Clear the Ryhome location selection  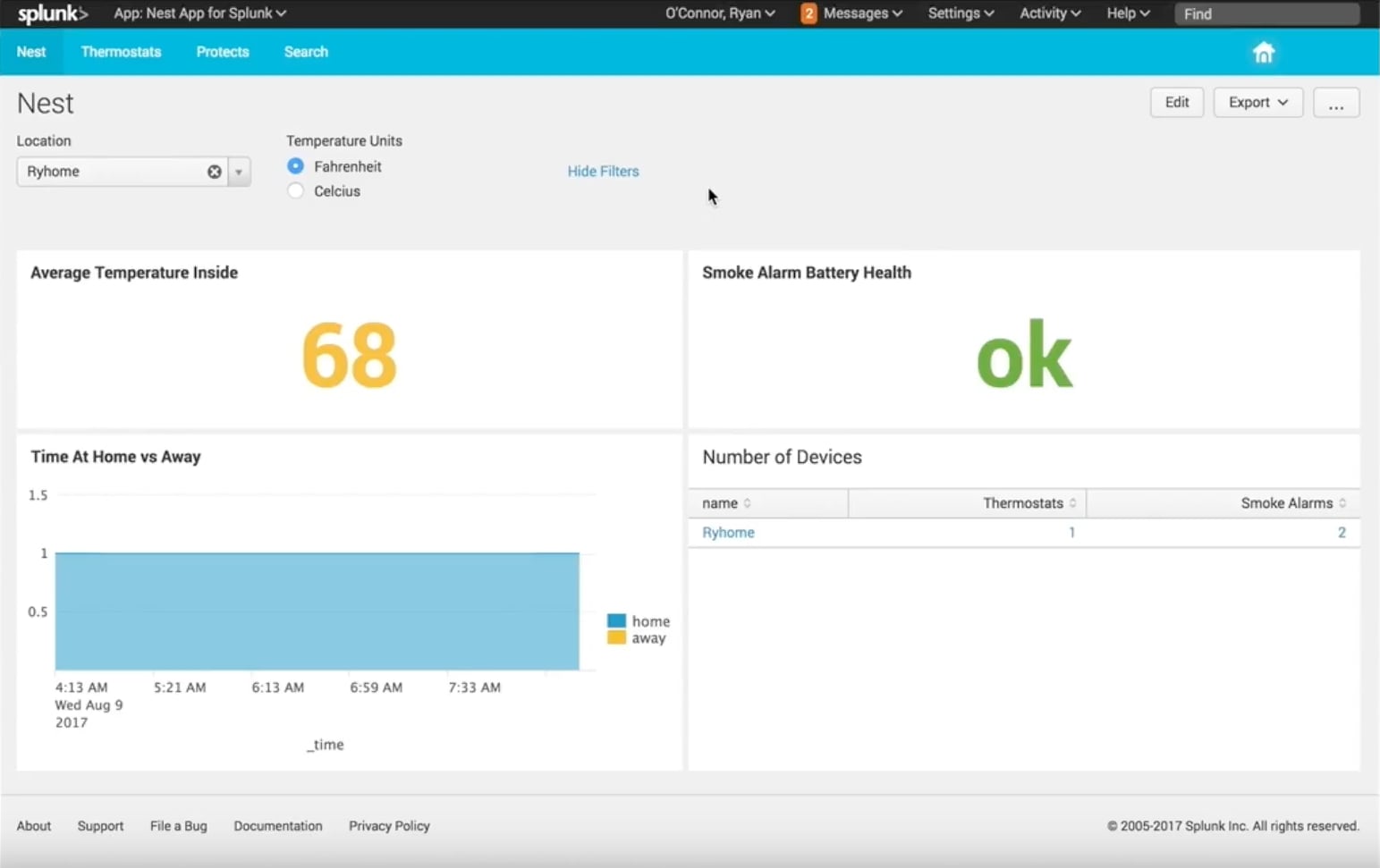point(215,172)
